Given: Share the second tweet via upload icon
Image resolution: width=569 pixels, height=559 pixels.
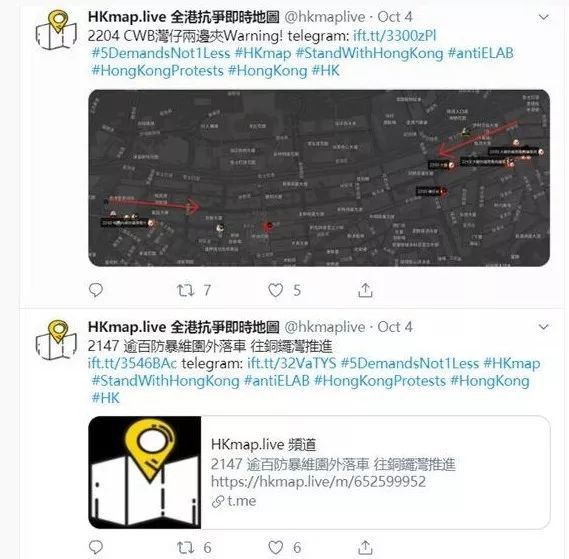Looking at the screenshot, I should (365, 547).
